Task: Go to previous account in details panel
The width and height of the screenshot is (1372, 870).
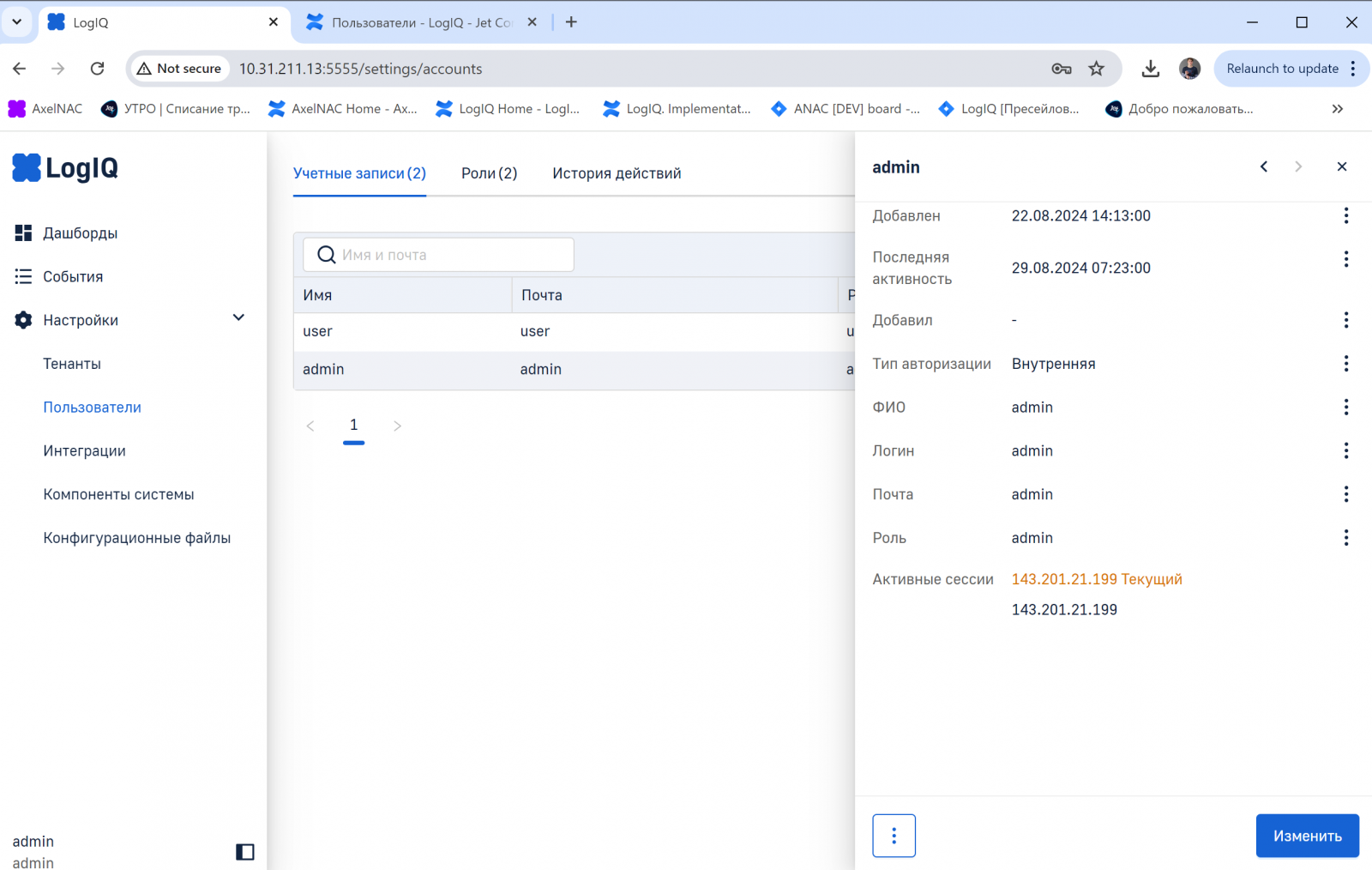Action: click(1264, 166)
